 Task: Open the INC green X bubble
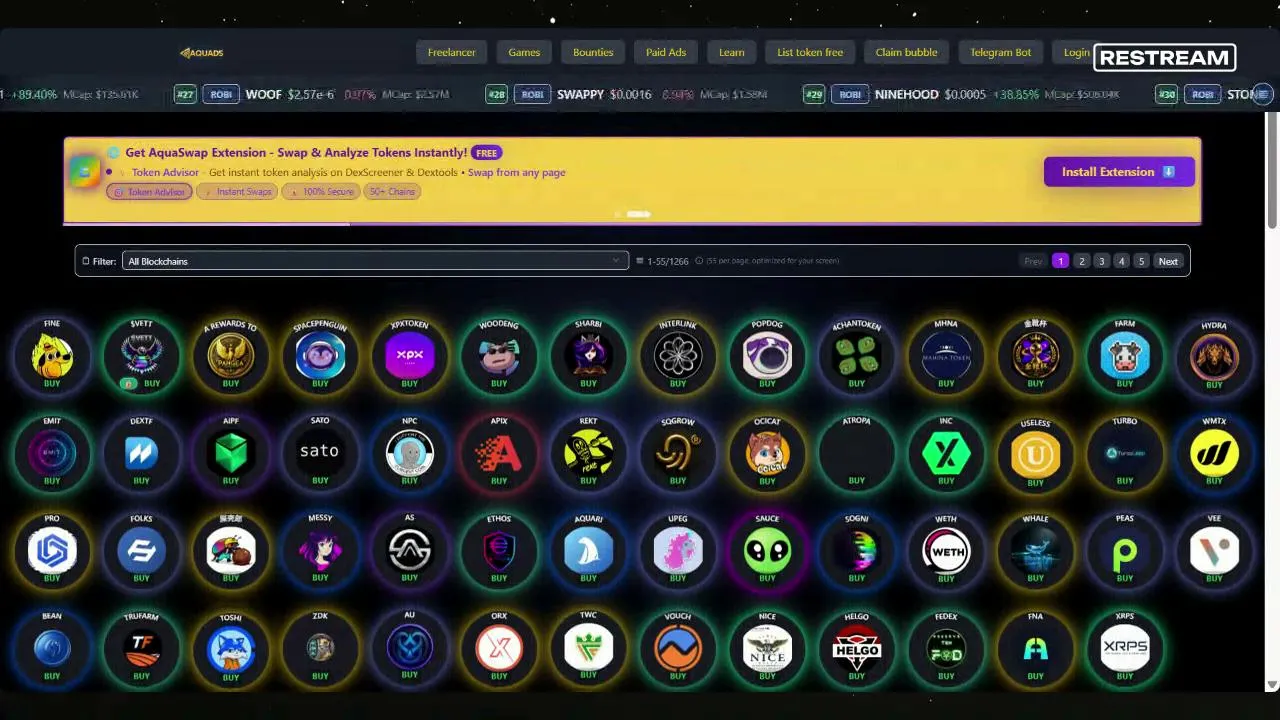[x=946, y=453]
